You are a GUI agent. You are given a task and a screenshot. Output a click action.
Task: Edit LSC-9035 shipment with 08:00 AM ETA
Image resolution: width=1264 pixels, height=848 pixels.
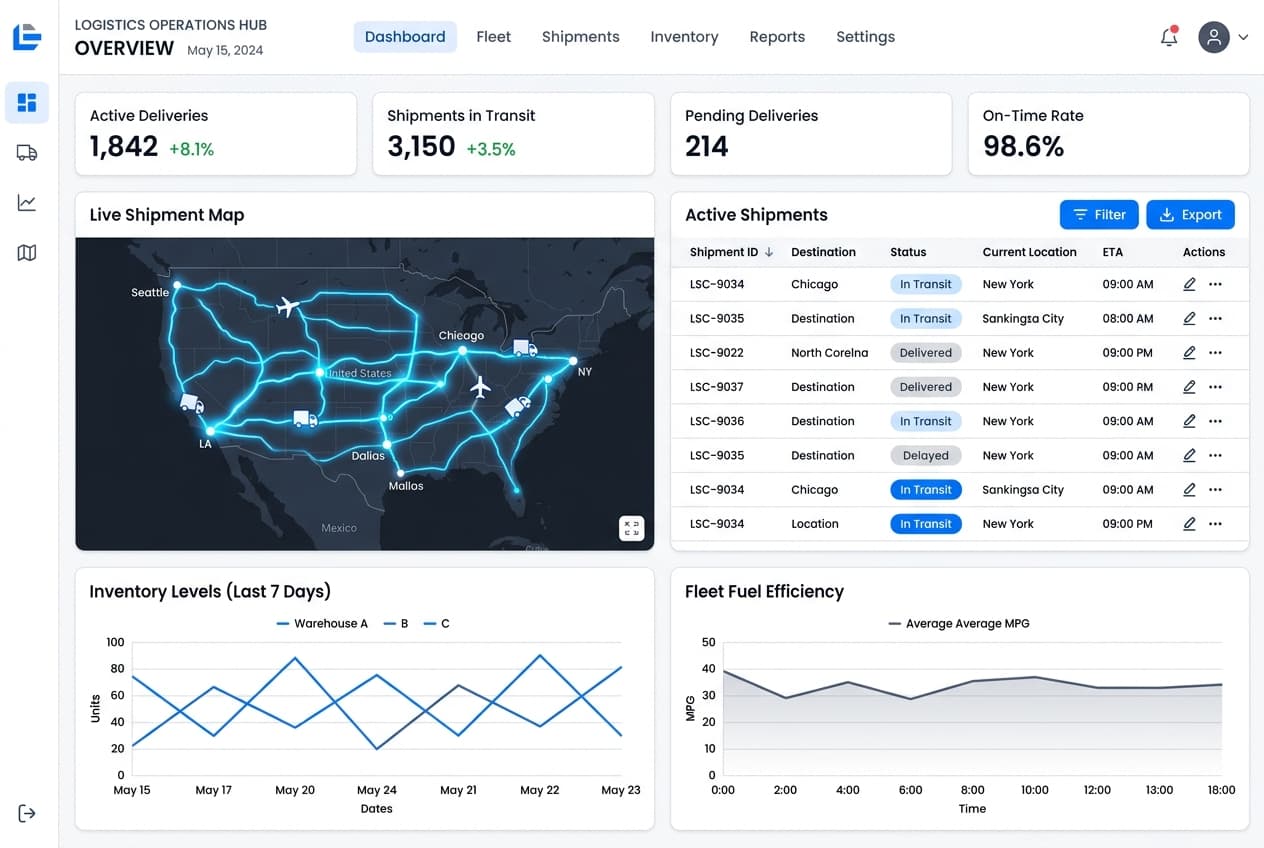1189,319
